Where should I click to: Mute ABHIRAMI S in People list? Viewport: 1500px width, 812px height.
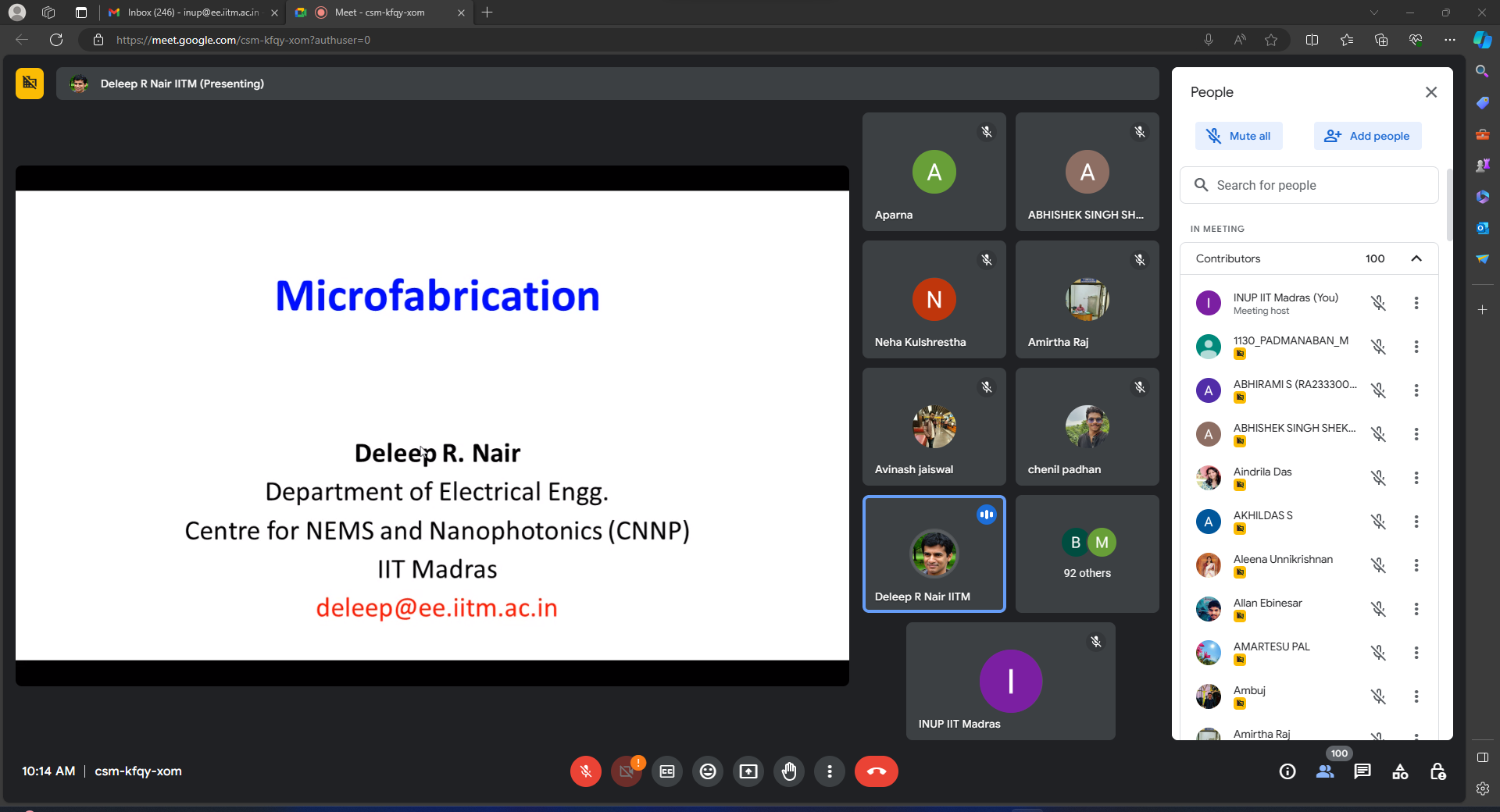pyautogui.click(x=1379, y=390)
